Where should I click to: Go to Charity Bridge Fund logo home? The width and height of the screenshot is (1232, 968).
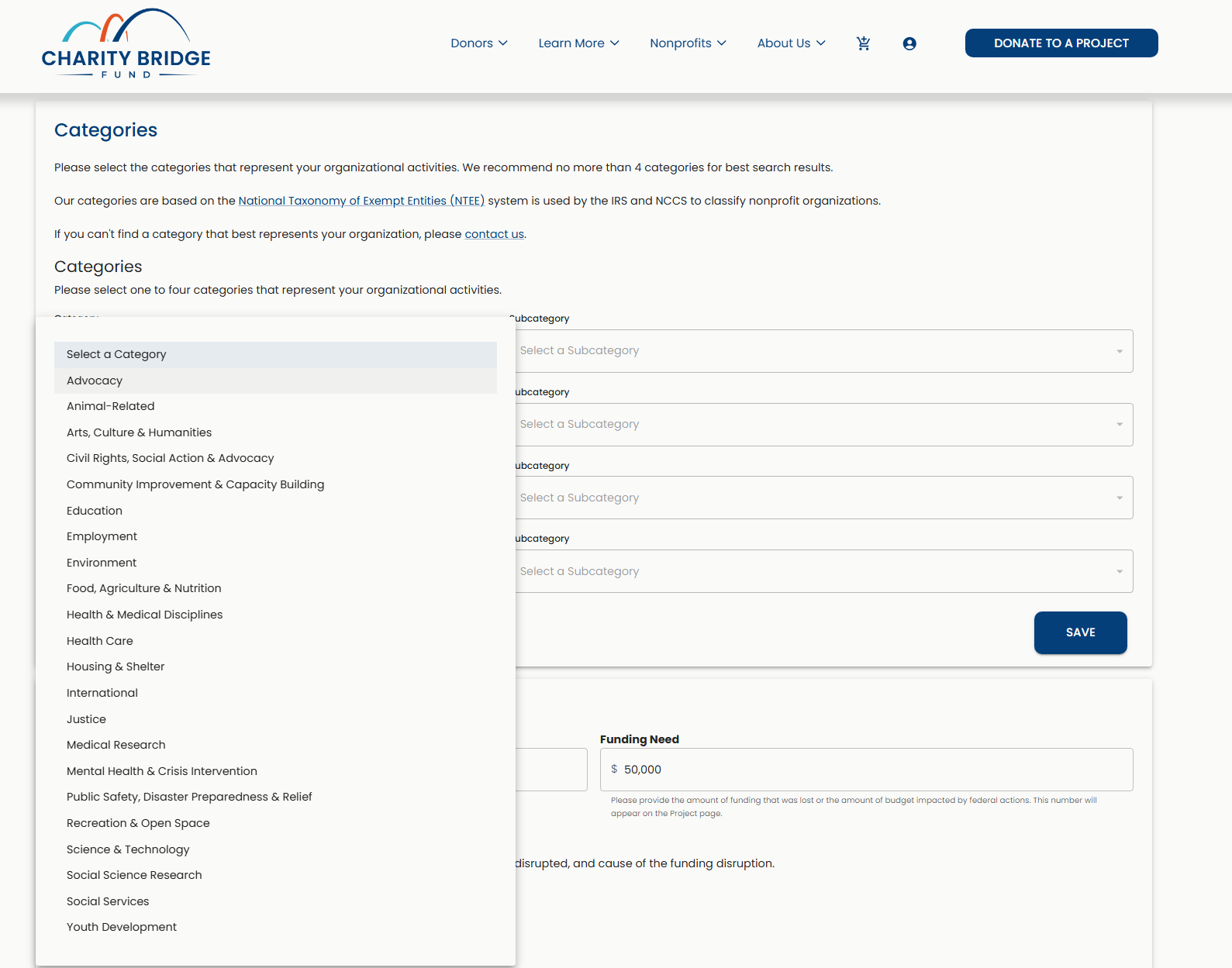click(x=126, y=44)
